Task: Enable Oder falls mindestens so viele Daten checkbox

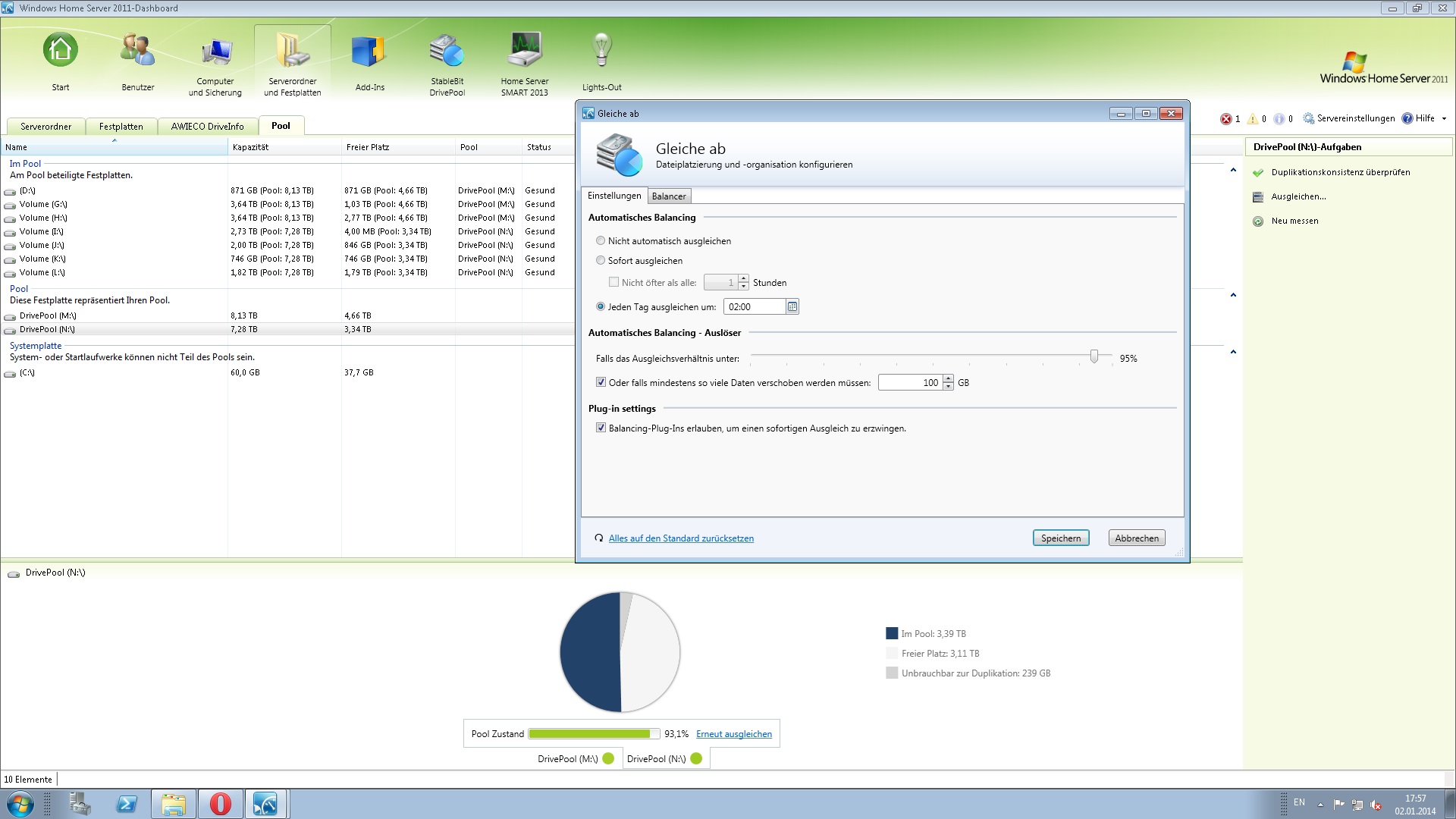Action: (x=601, y=382)
